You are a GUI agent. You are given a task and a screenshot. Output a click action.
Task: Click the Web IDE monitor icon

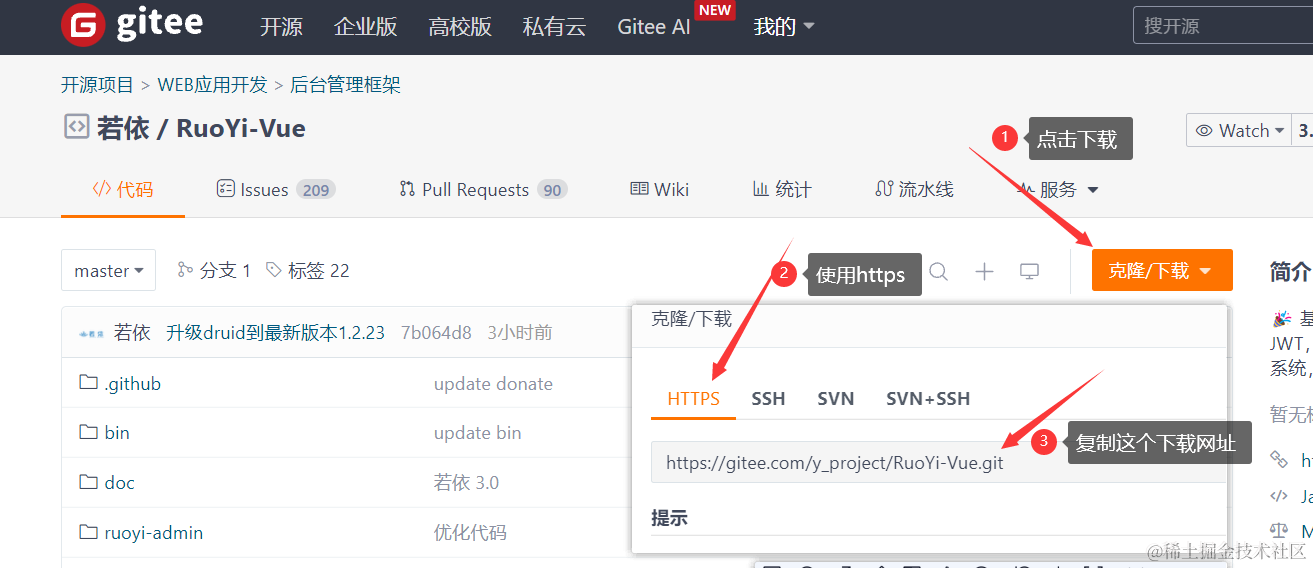pyautogui.click(x=1029, y=271)
